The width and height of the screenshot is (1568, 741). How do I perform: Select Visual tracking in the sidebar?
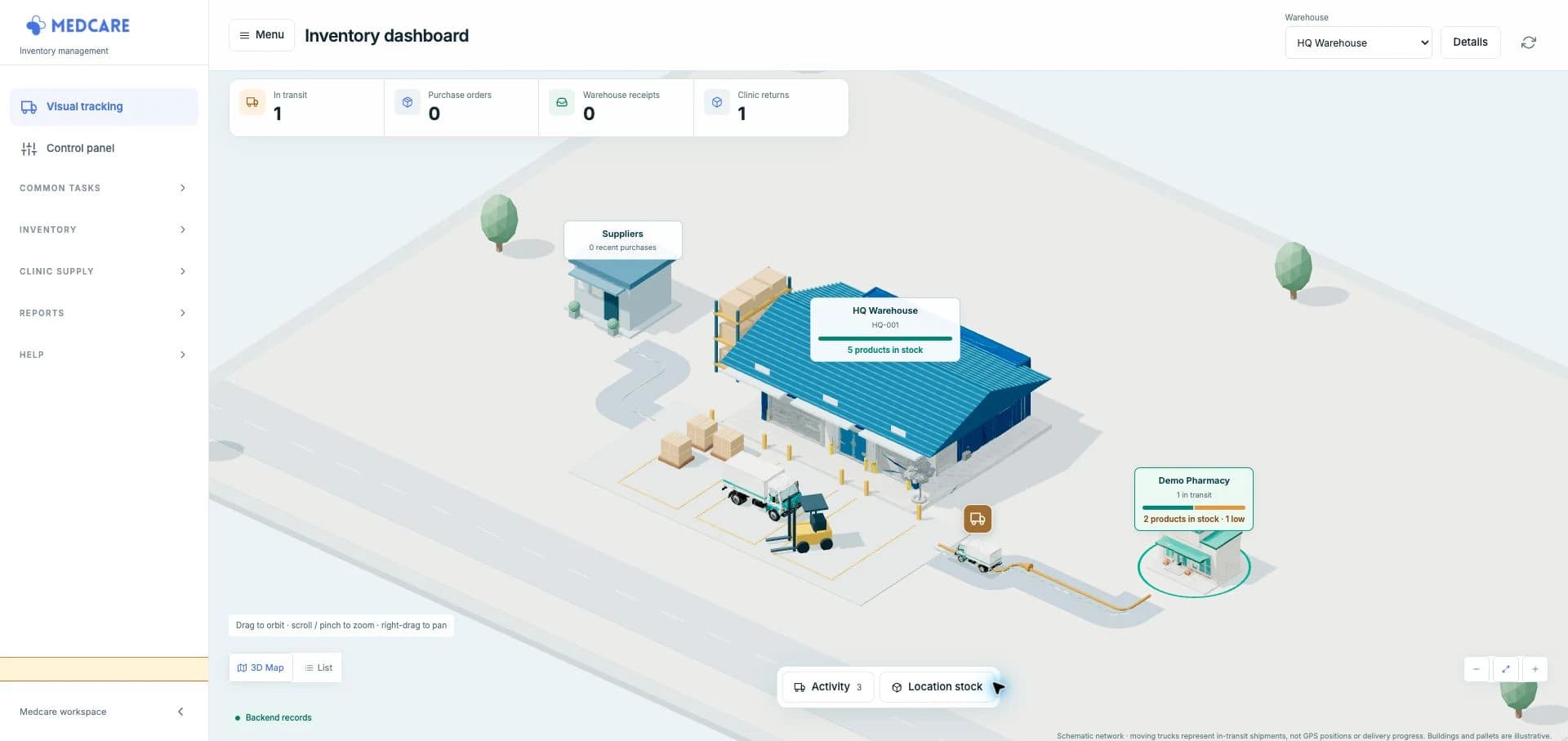pos(104,107)
